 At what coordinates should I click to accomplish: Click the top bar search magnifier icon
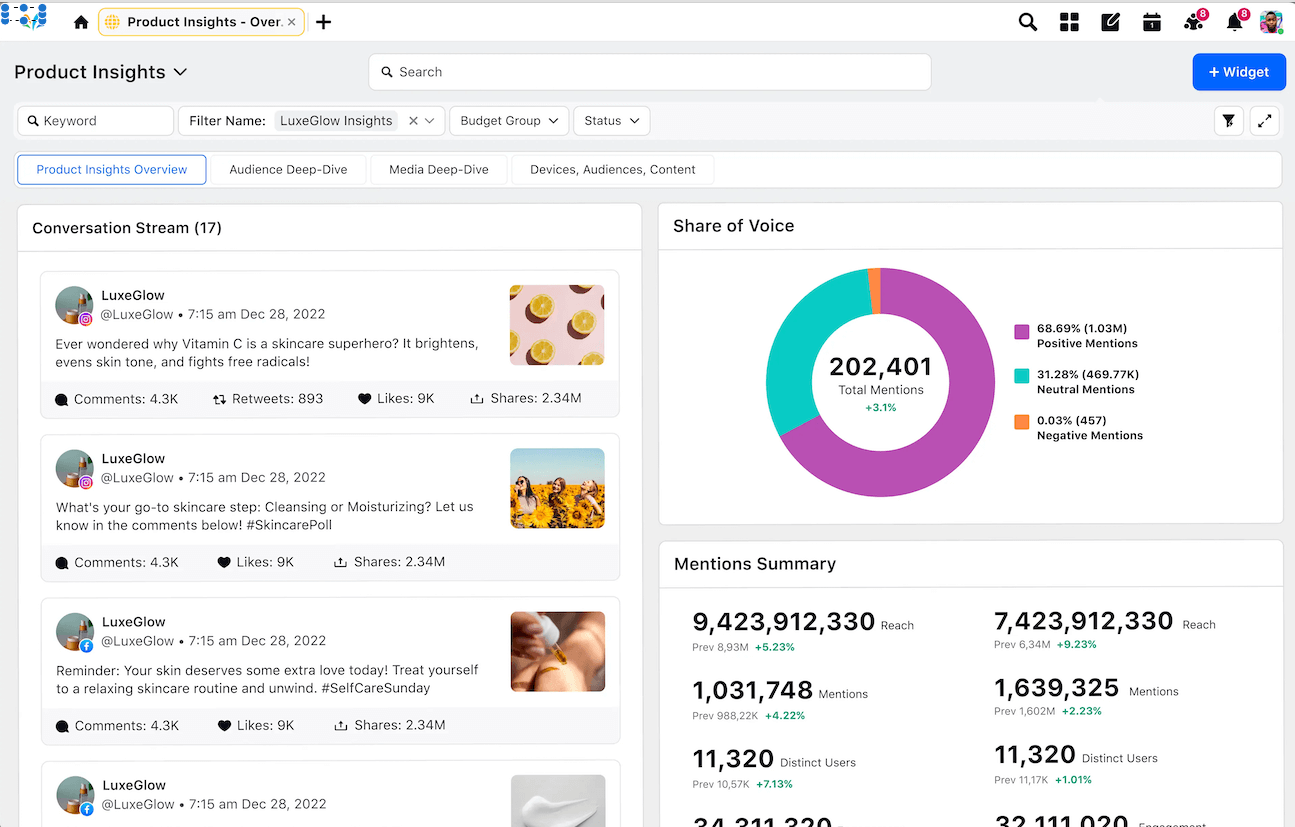pyautogui.click(x=1027, y=22)
